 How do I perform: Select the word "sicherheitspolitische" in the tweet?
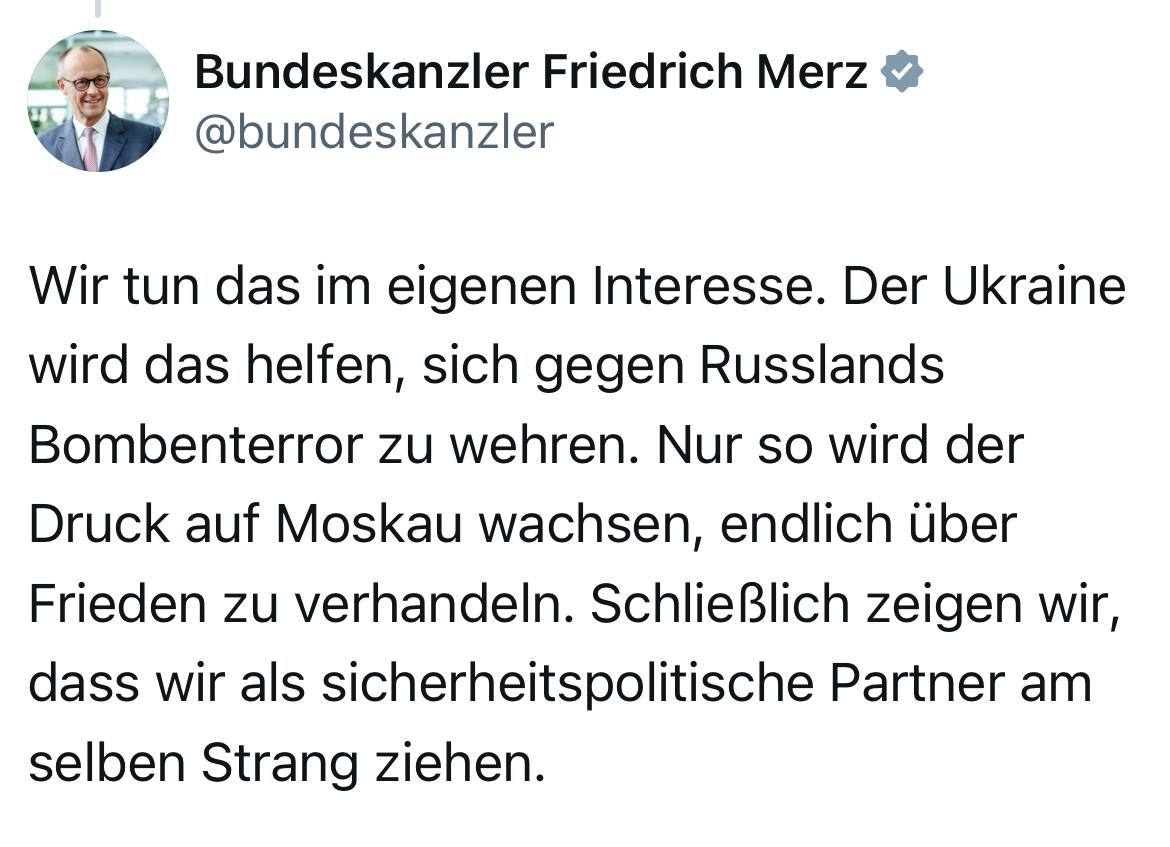point(567,685)
